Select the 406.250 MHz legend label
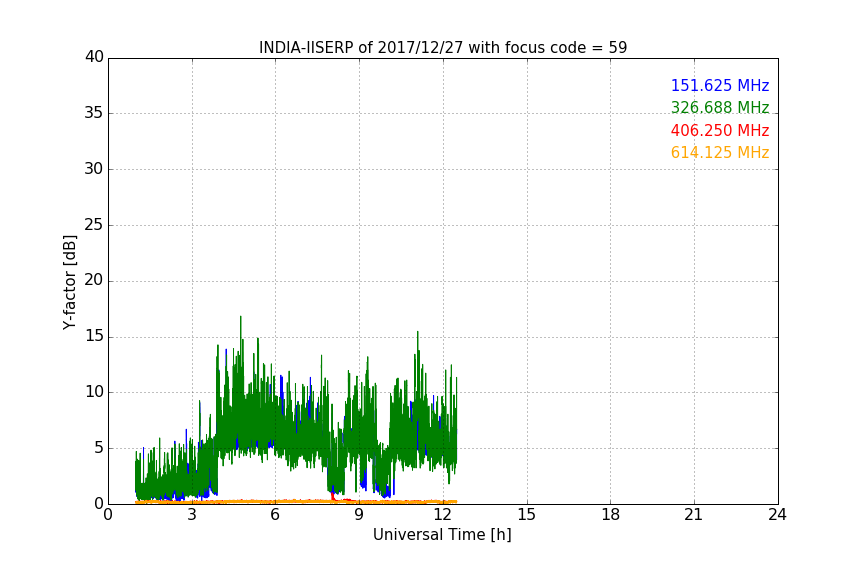 [x=720, y=131]
